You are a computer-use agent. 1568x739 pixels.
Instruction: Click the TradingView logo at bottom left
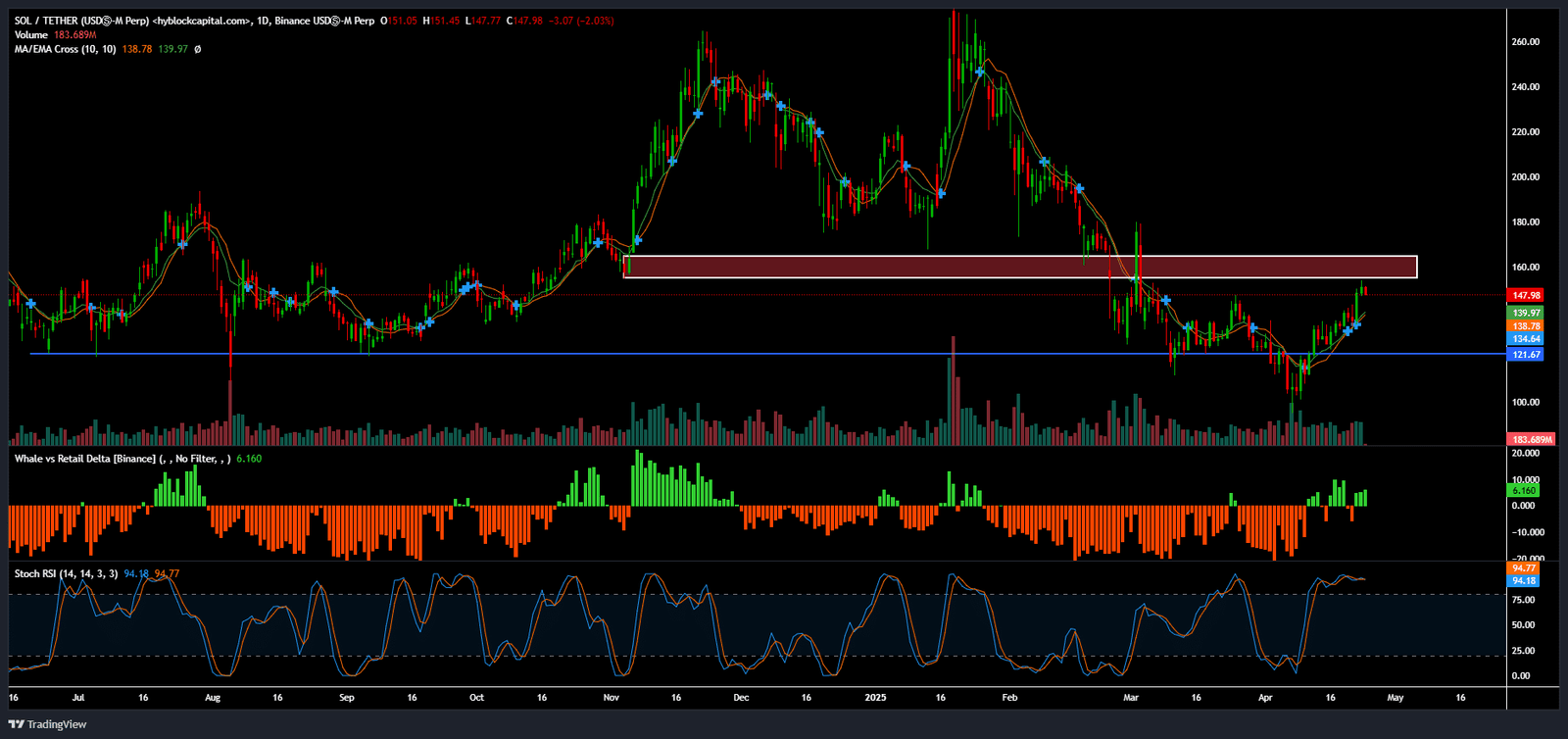pos(47,724)
